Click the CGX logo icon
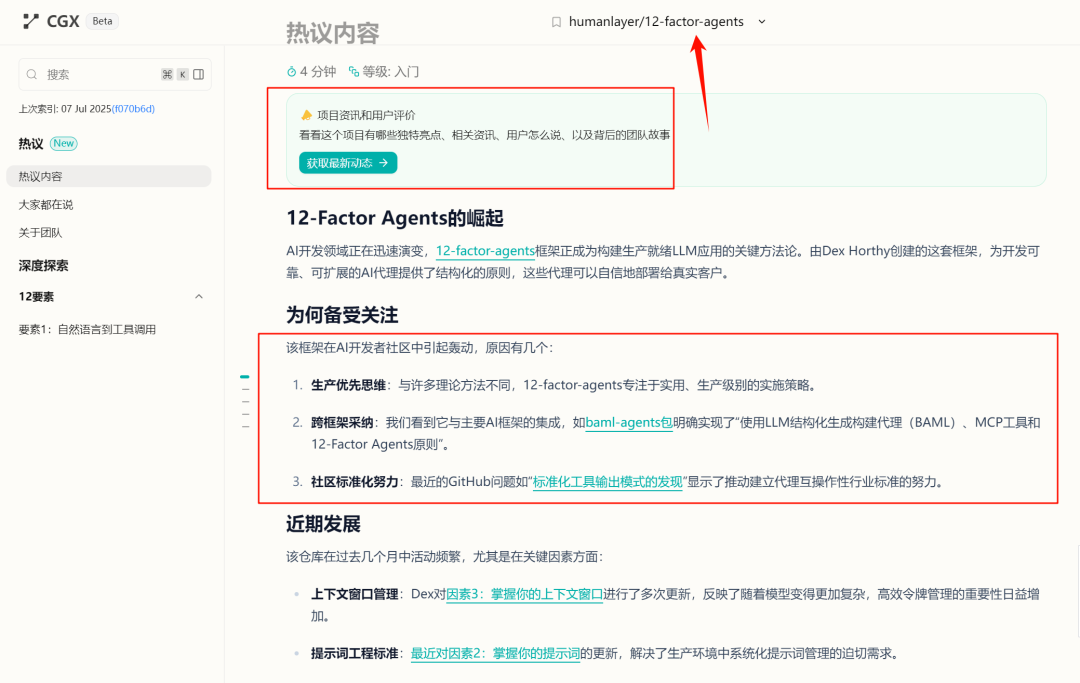The width and height of the screenshot is (1080, 683). 30,21
